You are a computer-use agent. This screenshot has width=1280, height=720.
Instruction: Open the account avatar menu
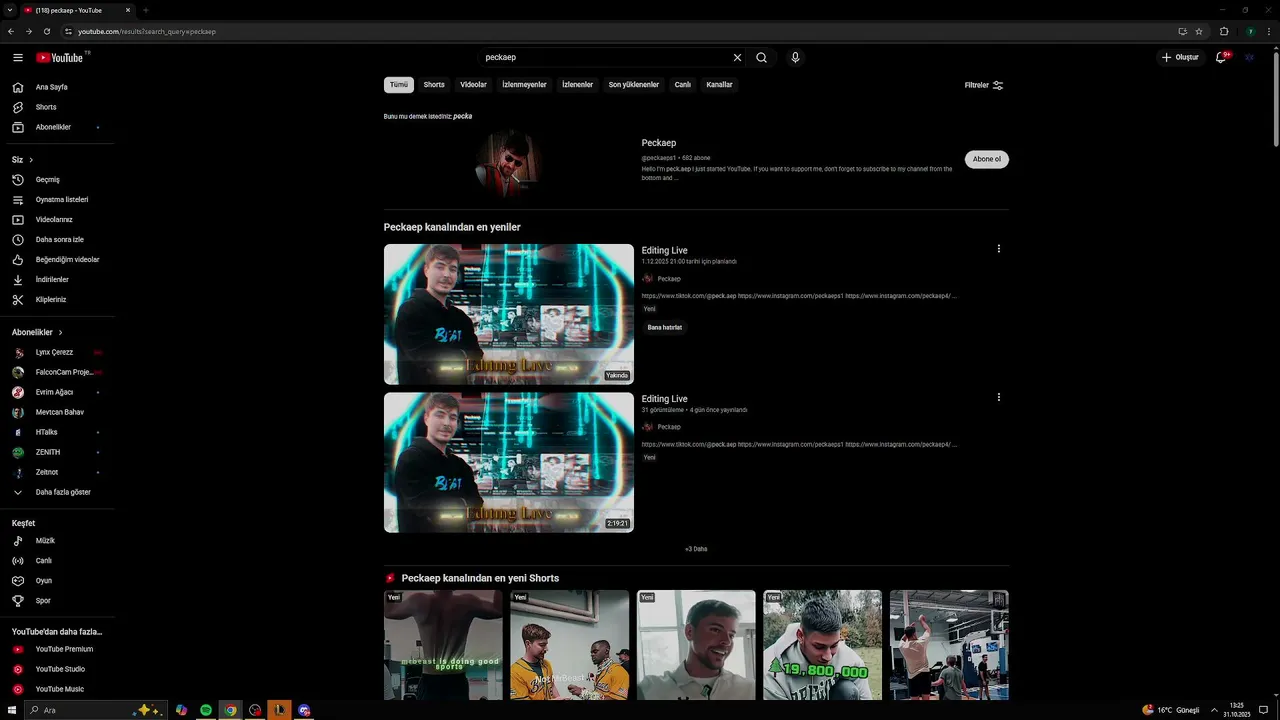[1250, 58]
